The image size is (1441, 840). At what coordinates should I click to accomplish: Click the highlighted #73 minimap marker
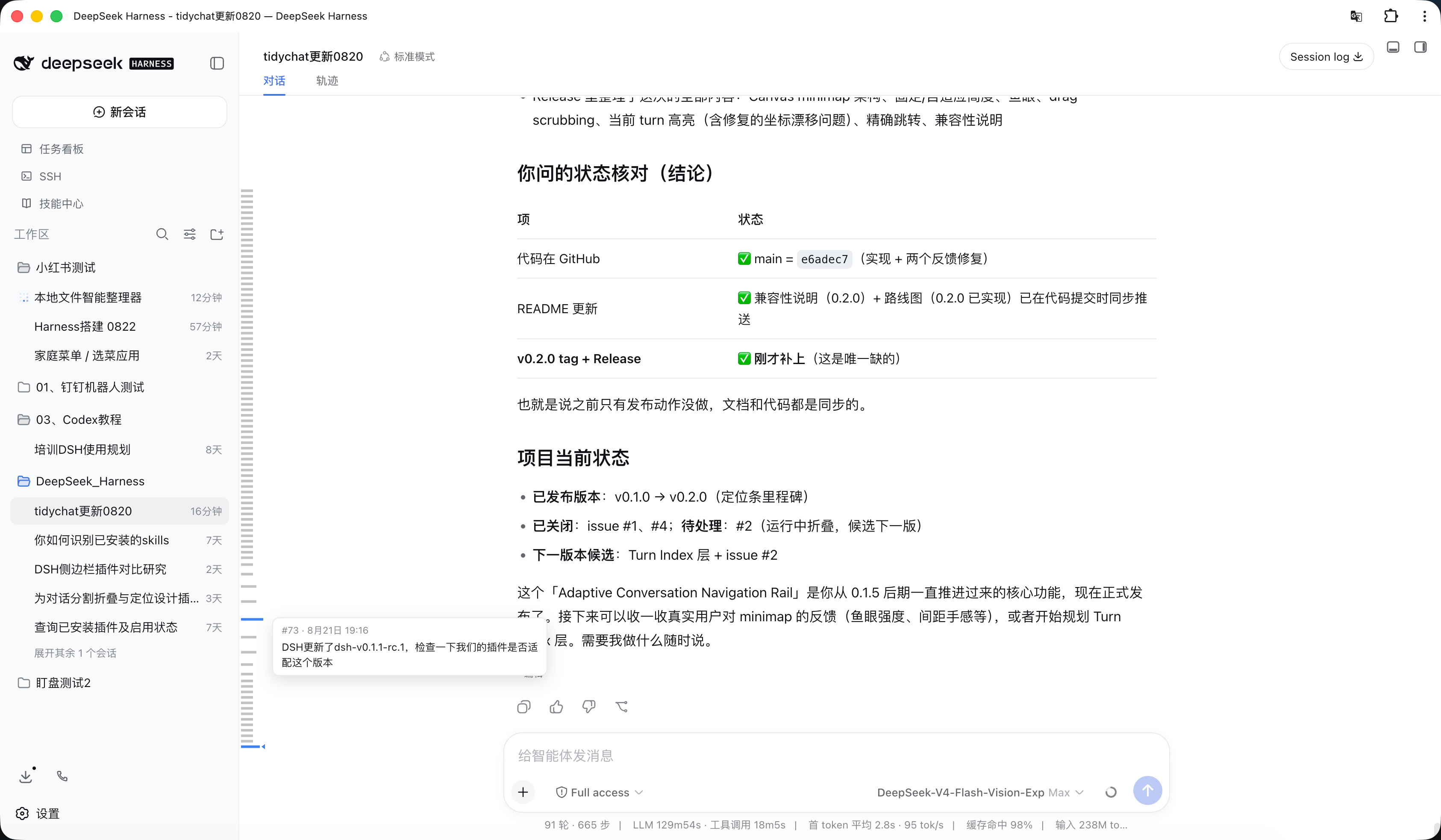[252, 619]
